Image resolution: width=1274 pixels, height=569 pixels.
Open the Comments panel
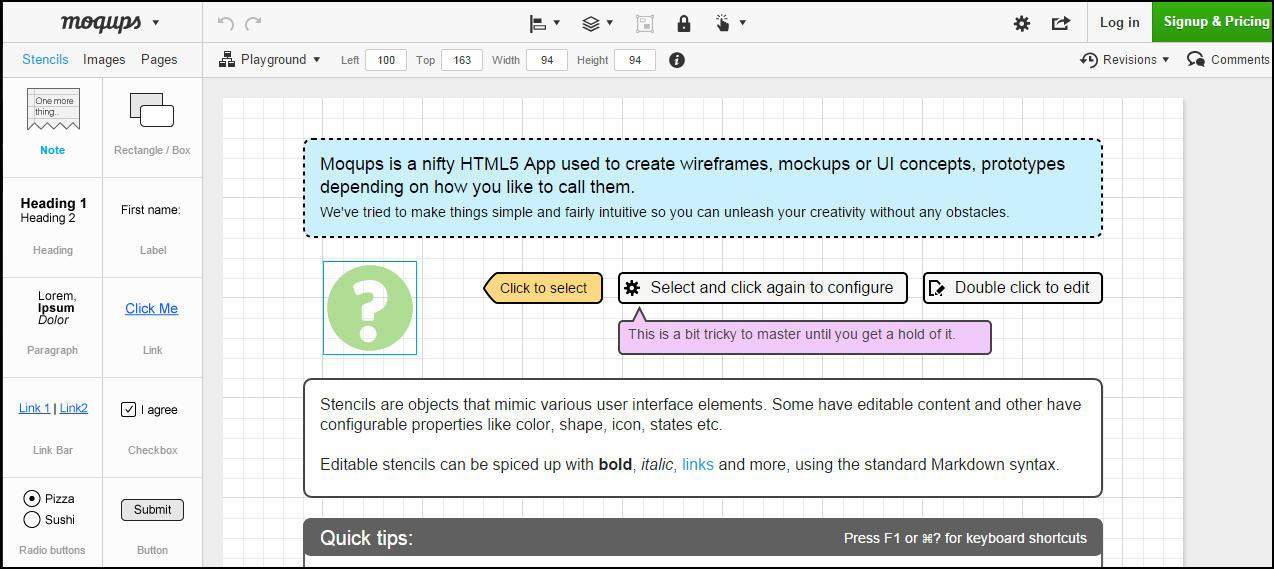point(1229,60)
